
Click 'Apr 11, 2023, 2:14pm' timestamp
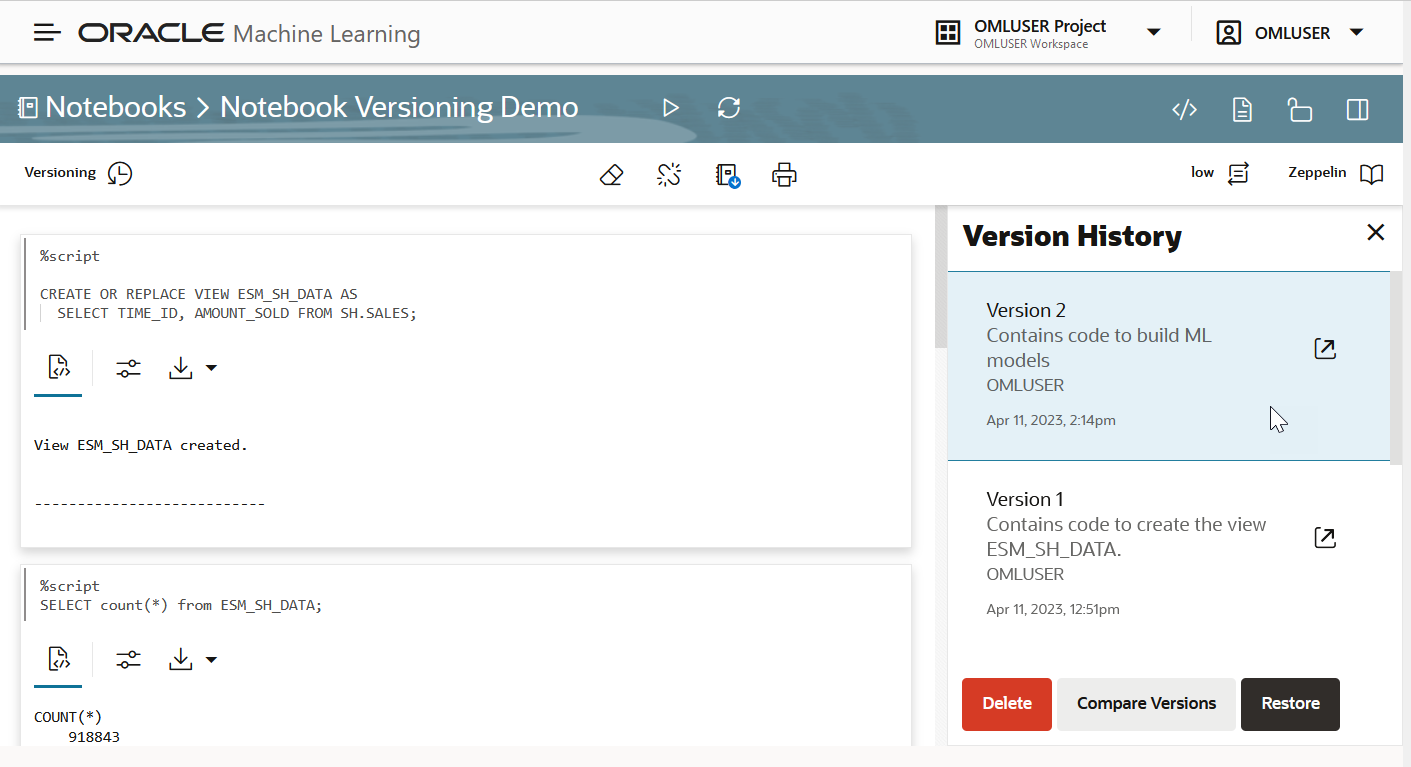tap(1051, 420)
